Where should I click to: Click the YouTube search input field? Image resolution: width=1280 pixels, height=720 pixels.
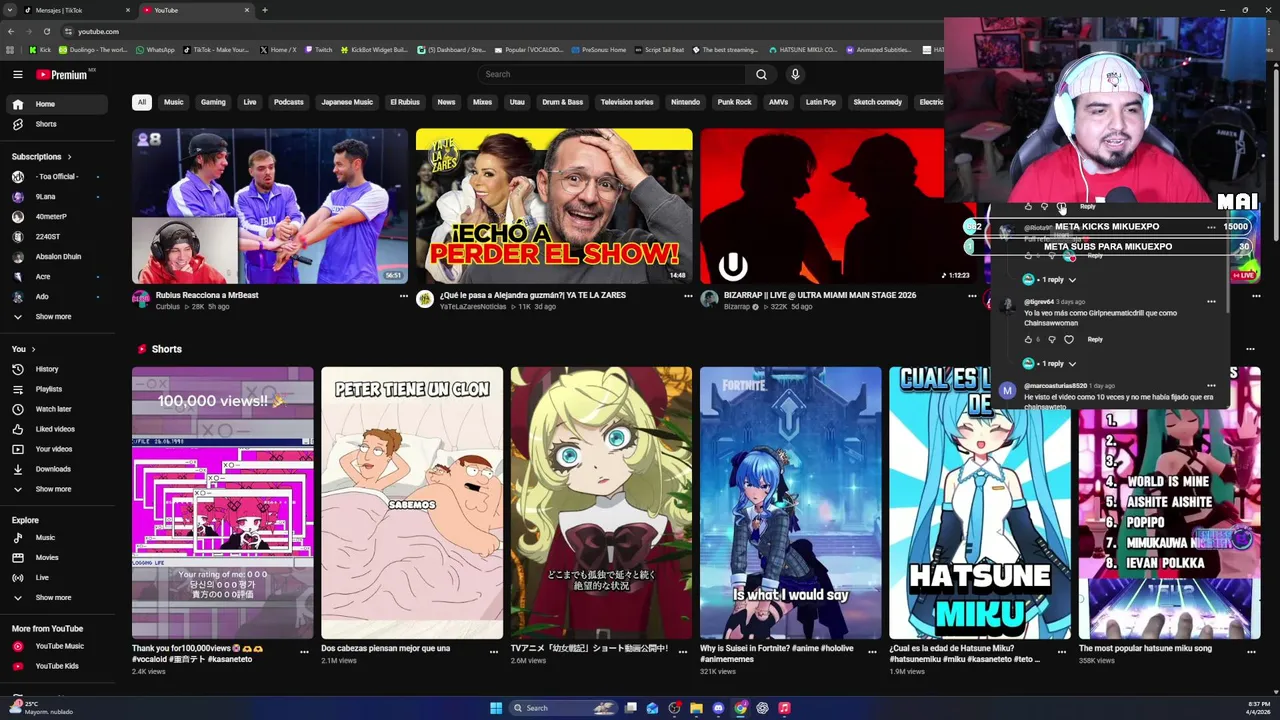pos(611,74)
